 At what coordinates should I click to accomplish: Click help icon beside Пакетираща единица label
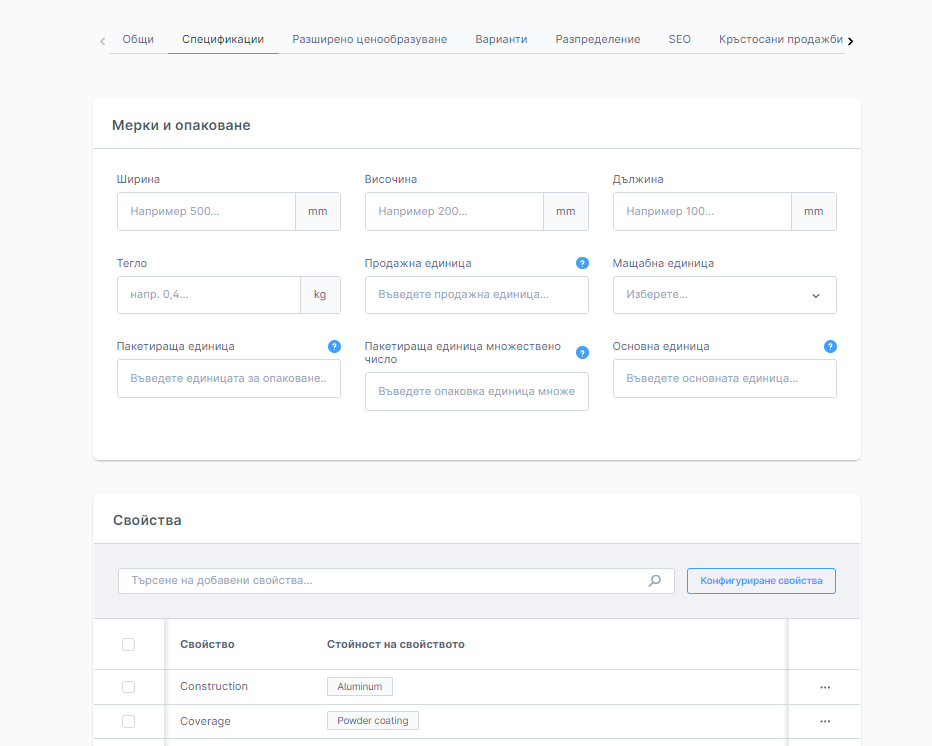(335, 346)
